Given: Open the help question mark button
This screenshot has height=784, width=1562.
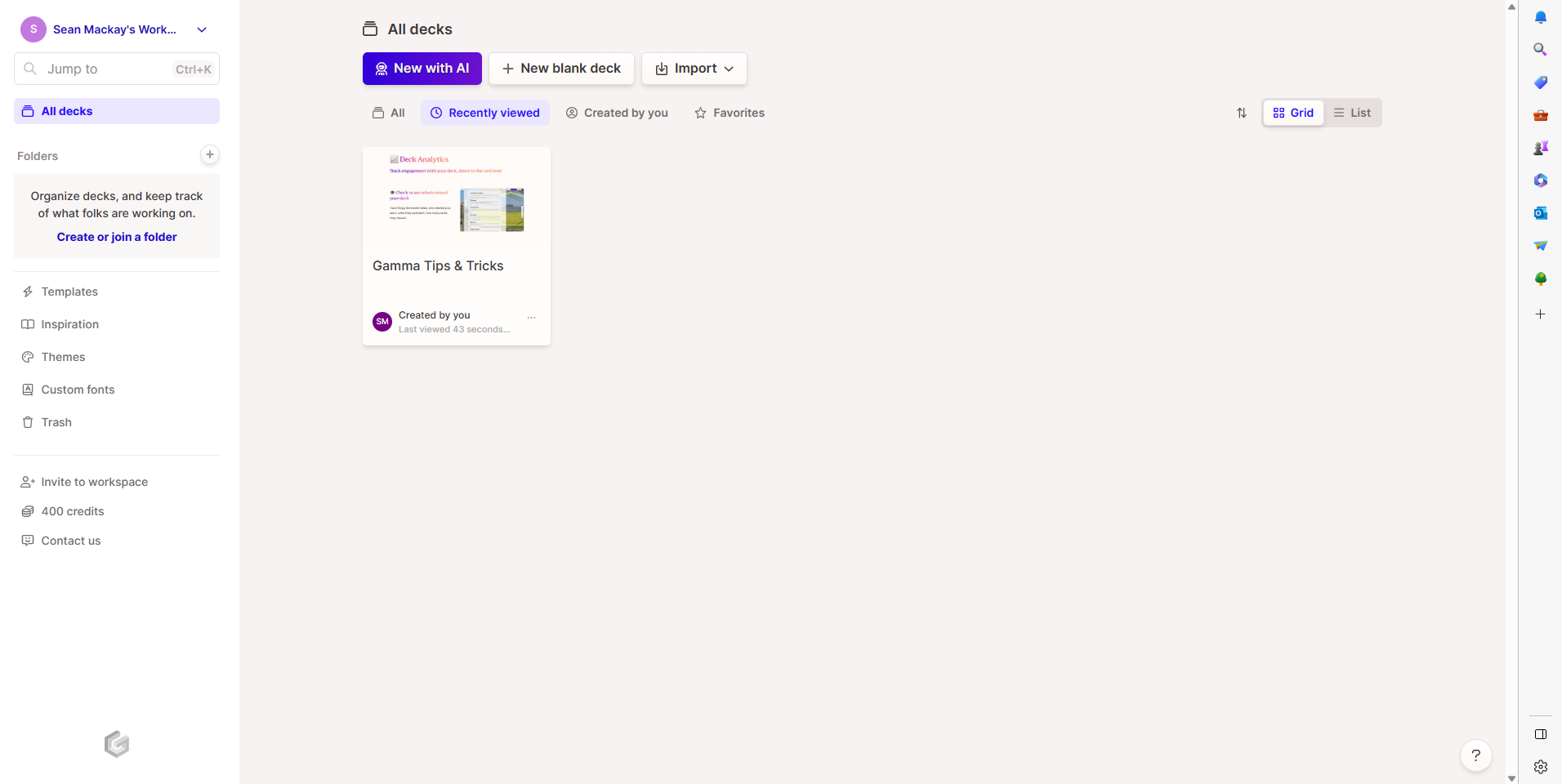Looking at the screenshot, I should 1475,755.
